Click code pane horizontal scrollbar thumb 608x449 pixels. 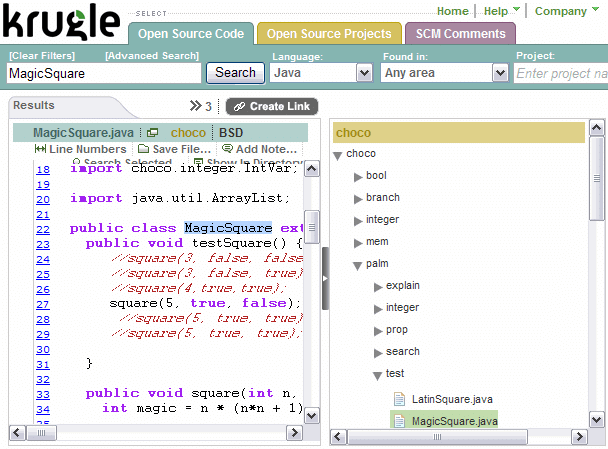[x=41, y=432]
